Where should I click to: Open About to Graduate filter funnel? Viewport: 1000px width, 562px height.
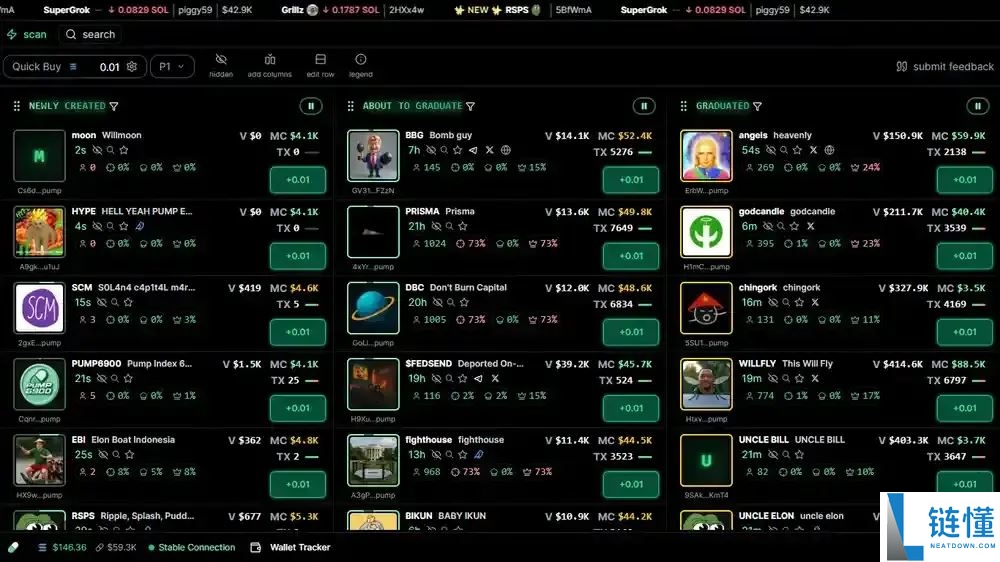[x=470, y=107]
